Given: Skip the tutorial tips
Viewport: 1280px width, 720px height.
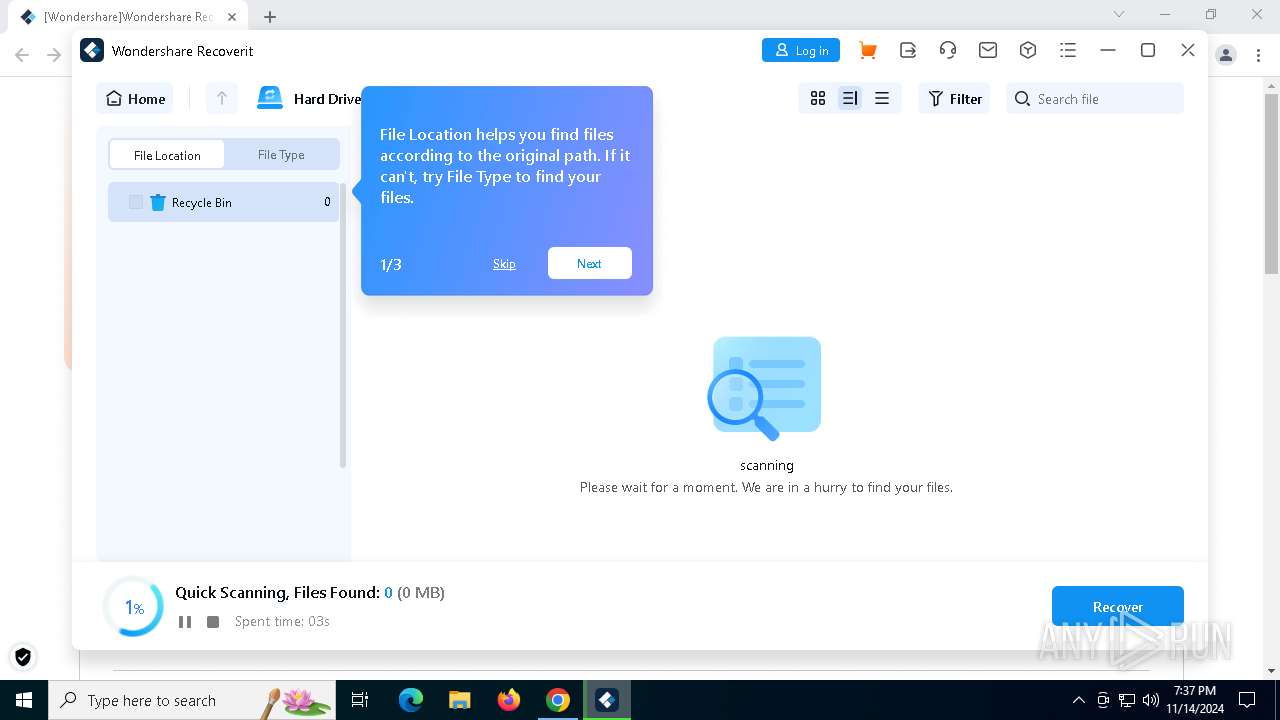Looking at the screenshot, I should point(504,264).
